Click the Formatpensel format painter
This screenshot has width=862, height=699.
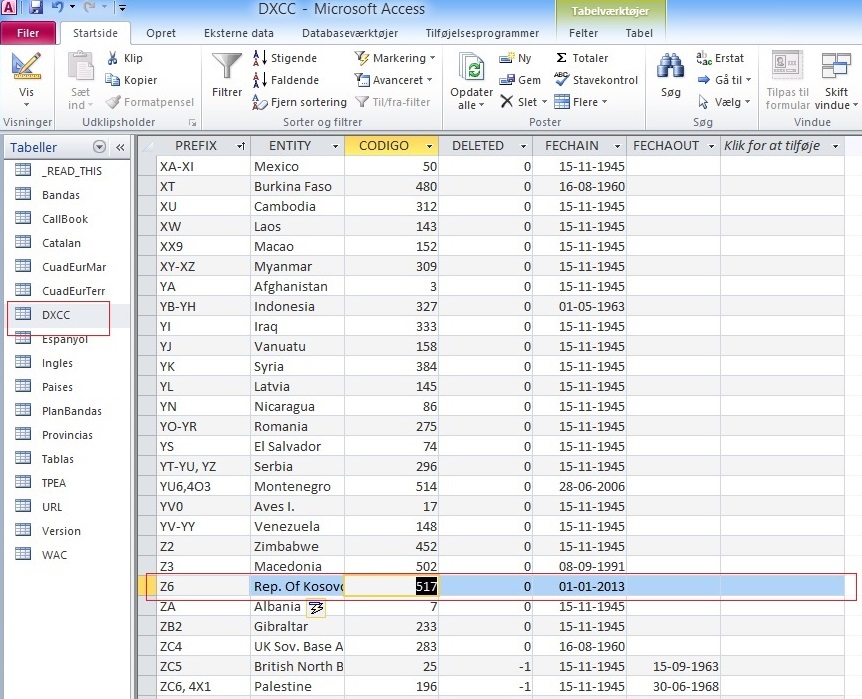(150, 102)
